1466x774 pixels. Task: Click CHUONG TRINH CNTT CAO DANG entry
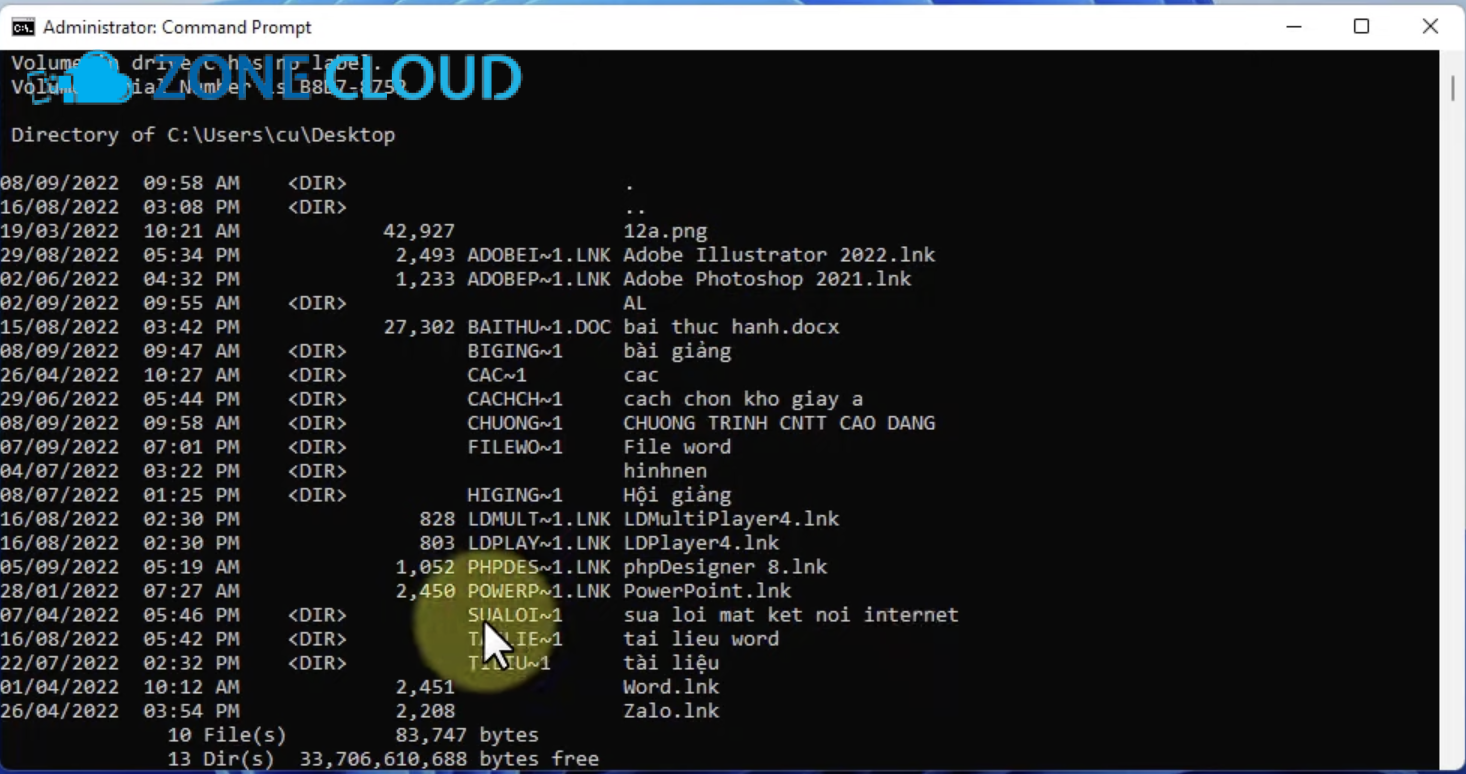[779, 423]
